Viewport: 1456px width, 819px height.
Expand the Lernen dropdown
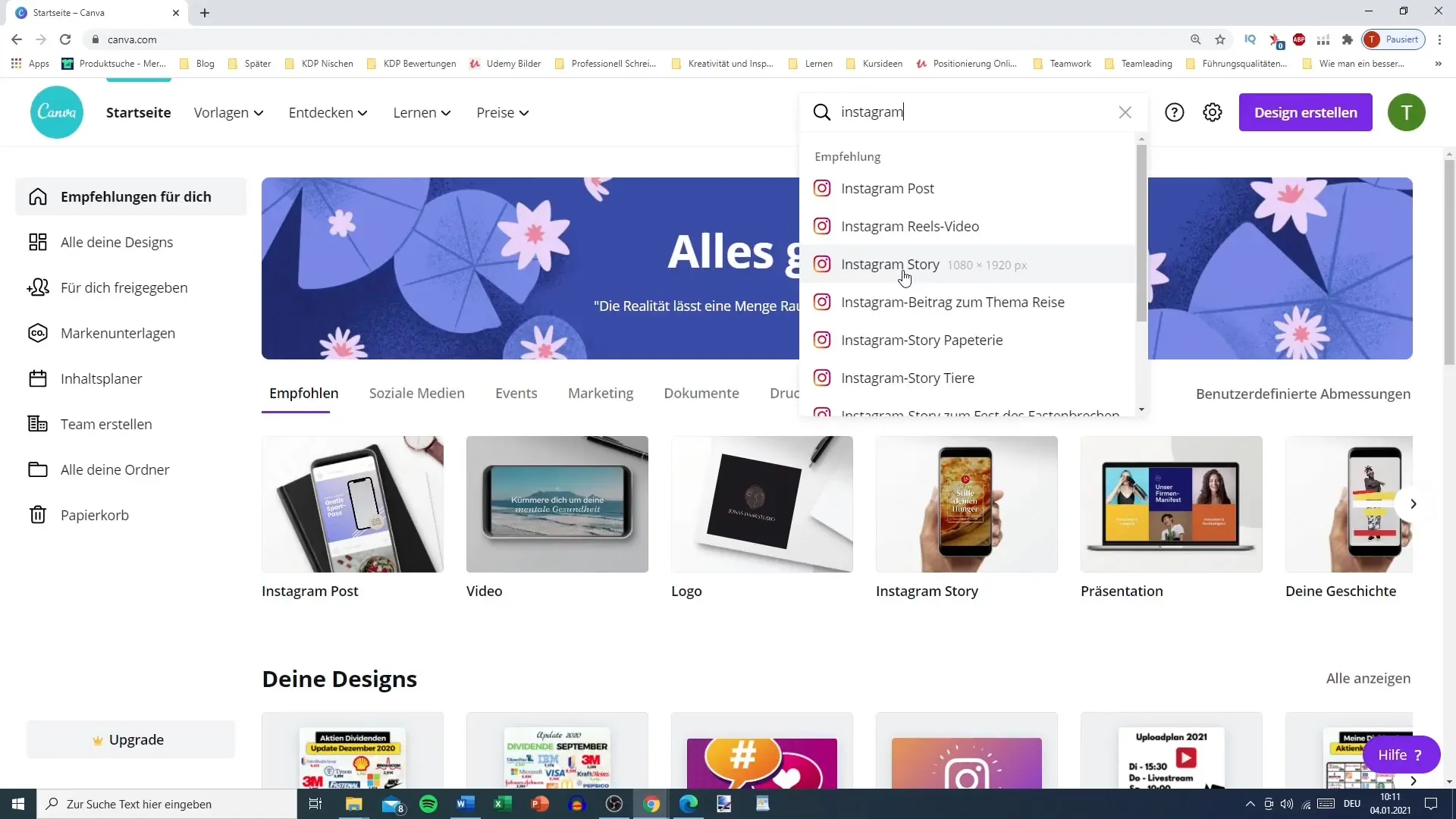[422, 112]
